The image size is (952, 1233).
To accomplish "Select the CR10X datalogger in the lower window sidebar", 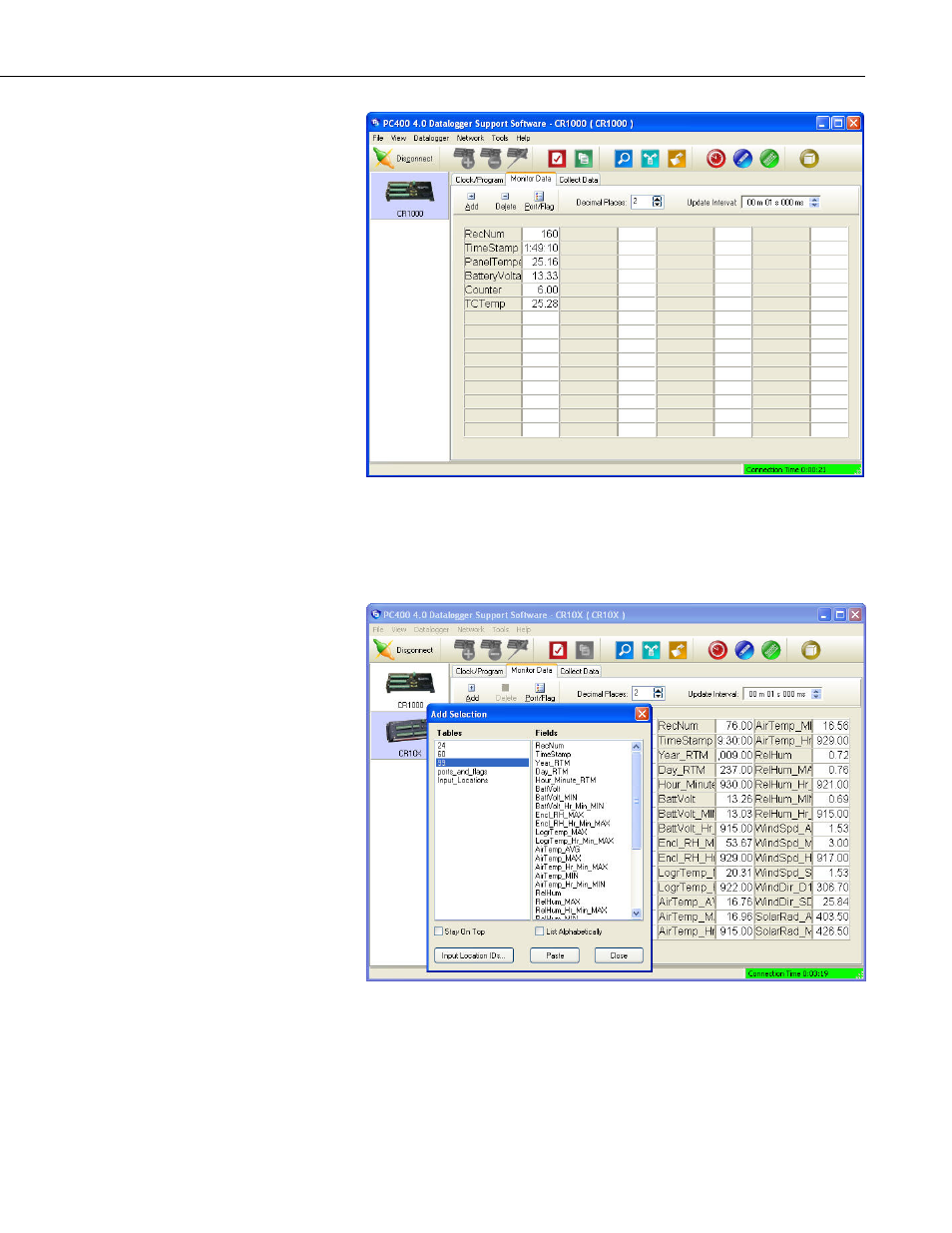I will pyautogui.click(x=409, y=737).
